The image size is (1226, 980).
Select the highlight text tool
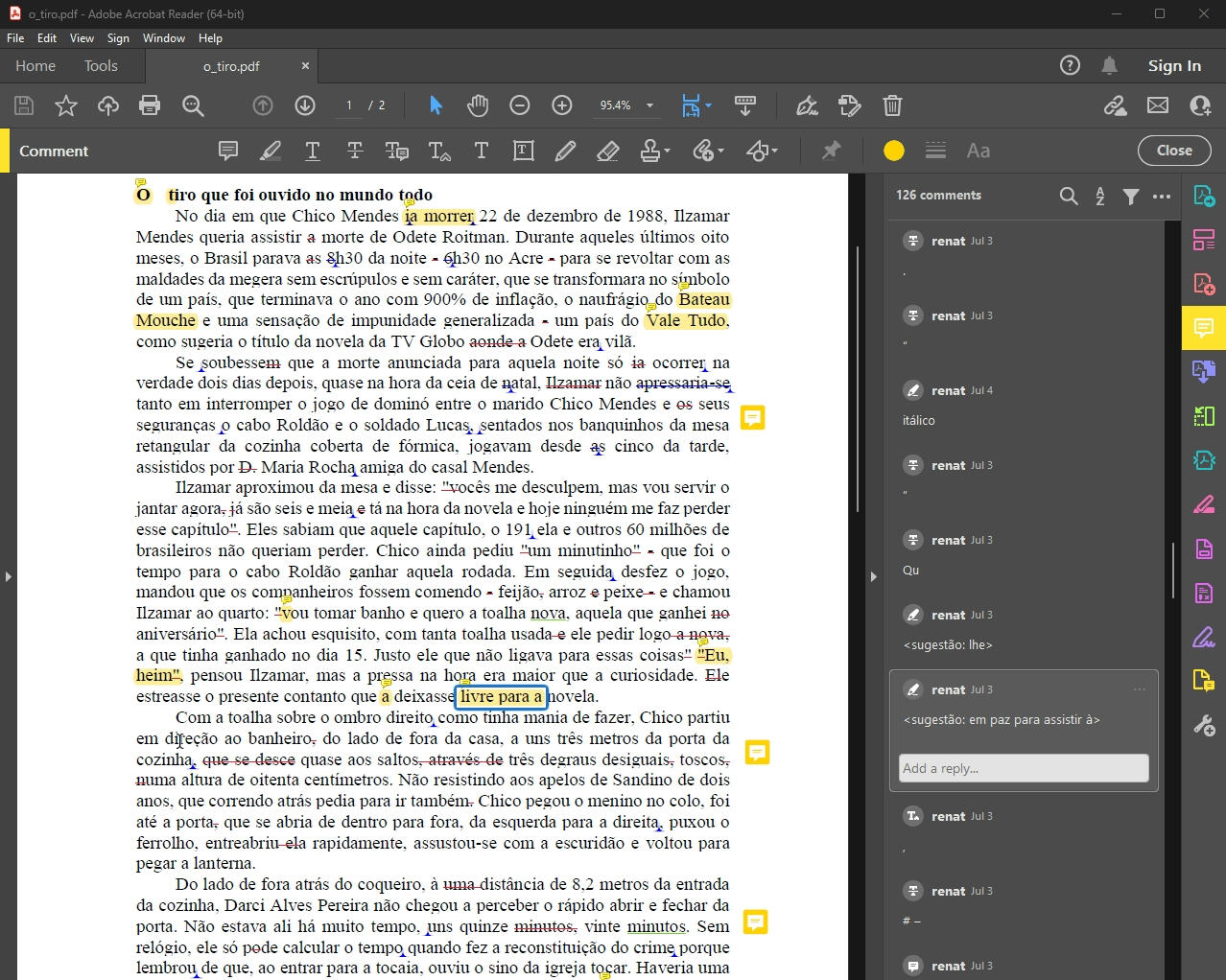[x=271, y=151]
